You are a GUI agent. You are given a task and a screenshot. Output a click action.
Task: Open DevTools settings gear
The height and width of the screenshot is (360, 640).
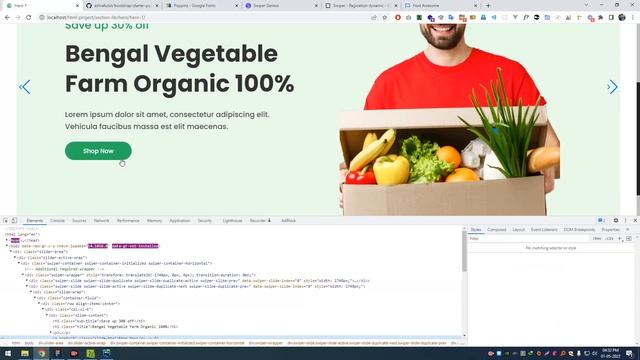(616, 220)
